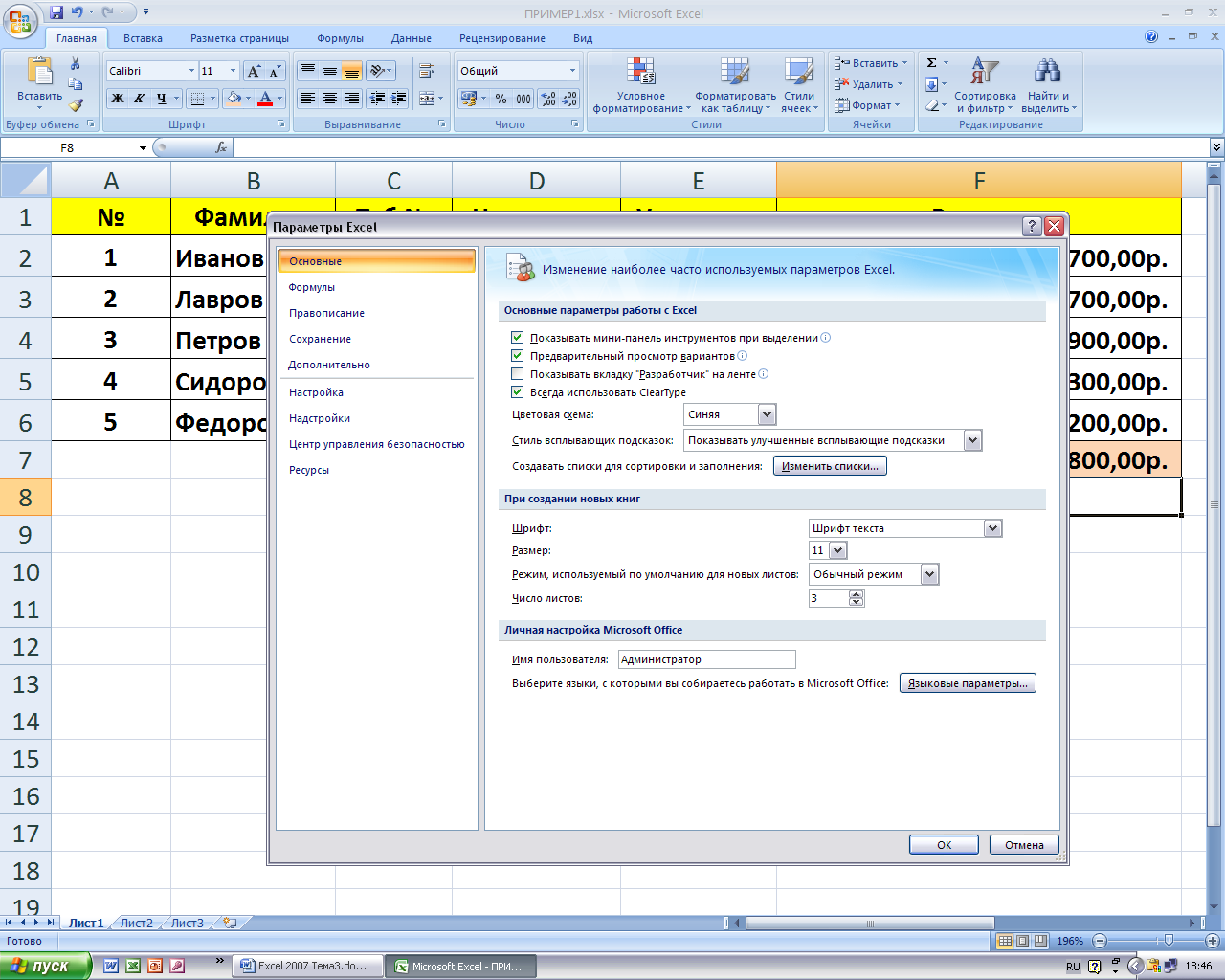Open Центр управления безопасностью category
The width and height of the screenshot is (1225, 980).
point(376,444)
